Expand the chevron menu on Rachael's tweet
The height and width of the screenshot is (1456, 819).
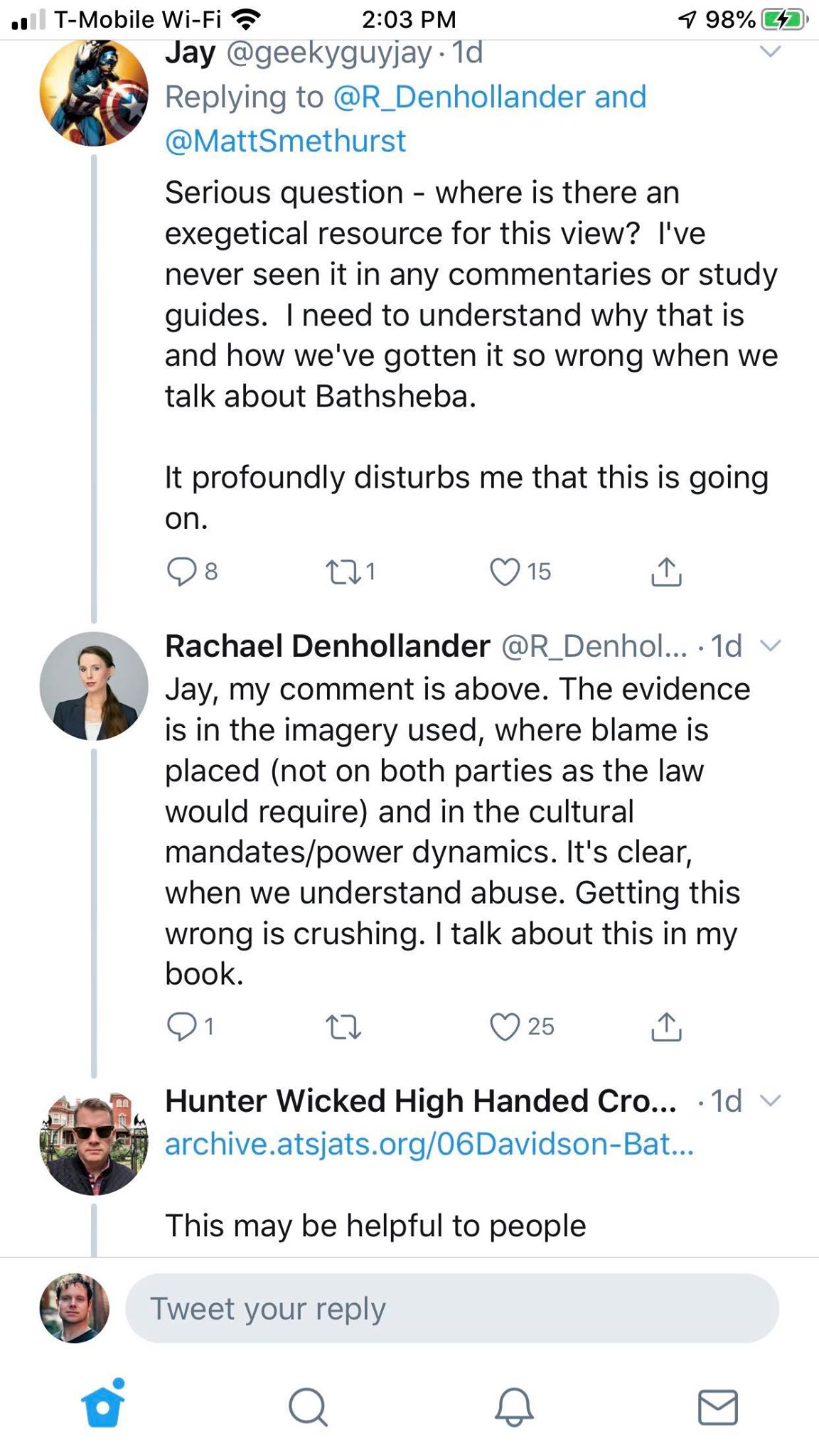coord(771,646)
